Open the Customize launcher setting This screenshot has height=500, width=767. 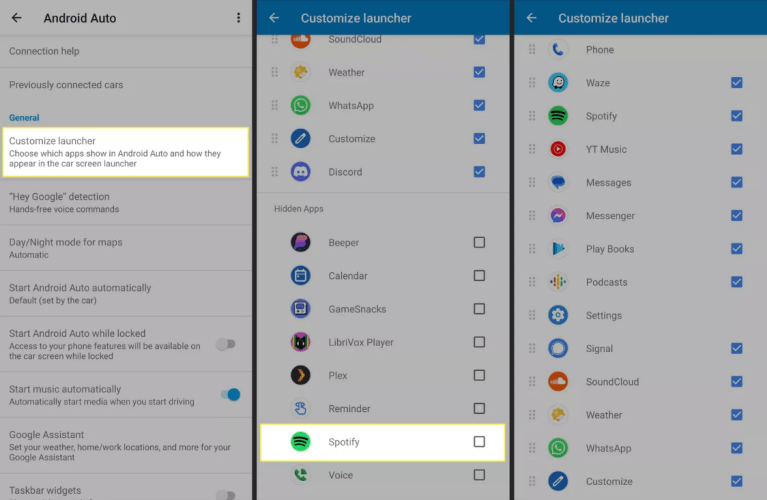[125, 152]
